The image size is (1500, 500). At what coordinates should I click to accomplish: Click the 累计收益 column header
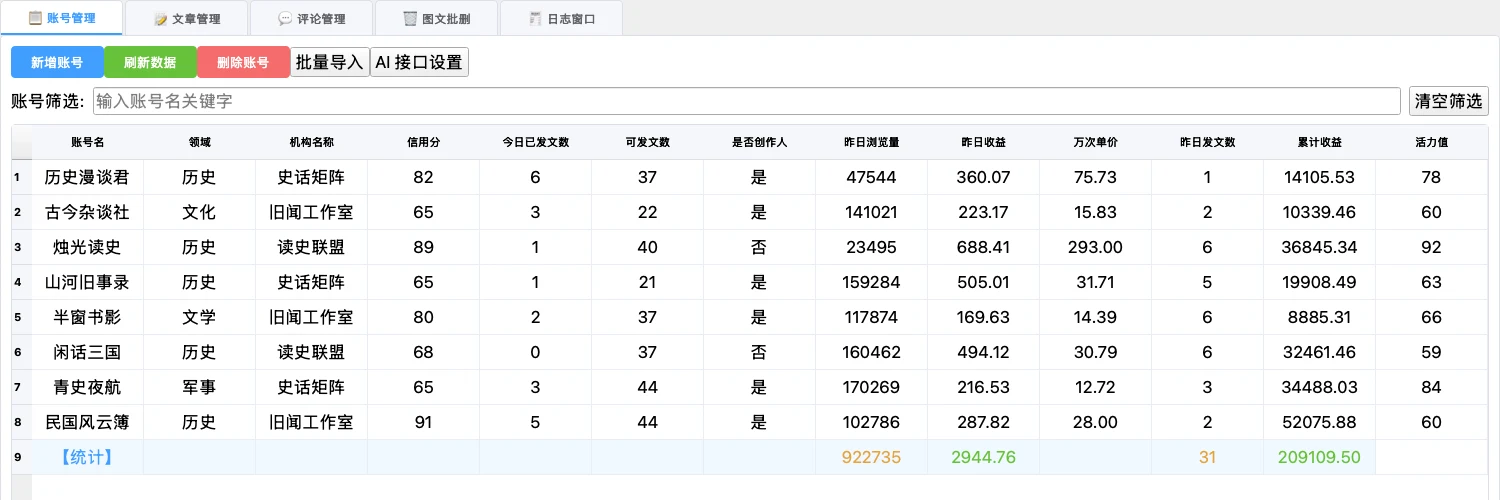point(1319,142)
